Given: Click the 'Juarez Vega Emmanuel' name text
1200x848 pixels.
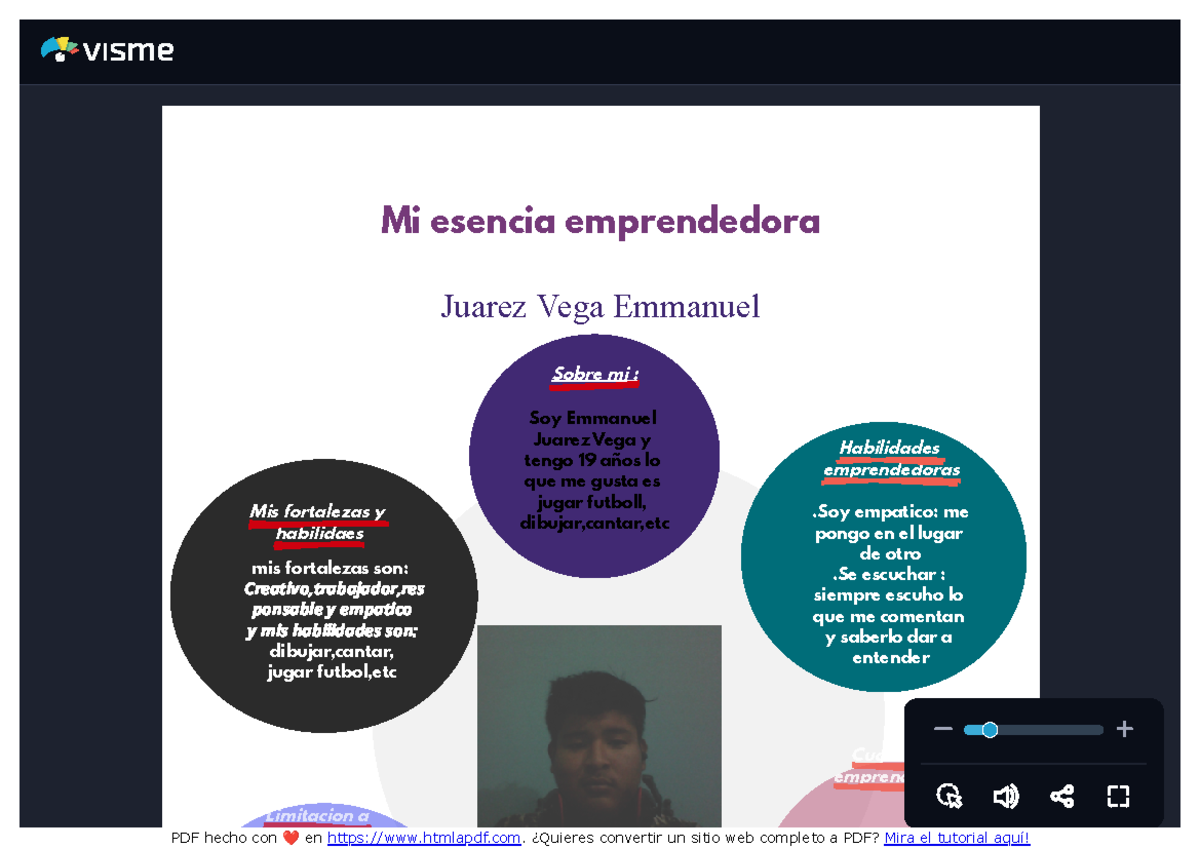Looking at the screenshot, I should (600, 306).
